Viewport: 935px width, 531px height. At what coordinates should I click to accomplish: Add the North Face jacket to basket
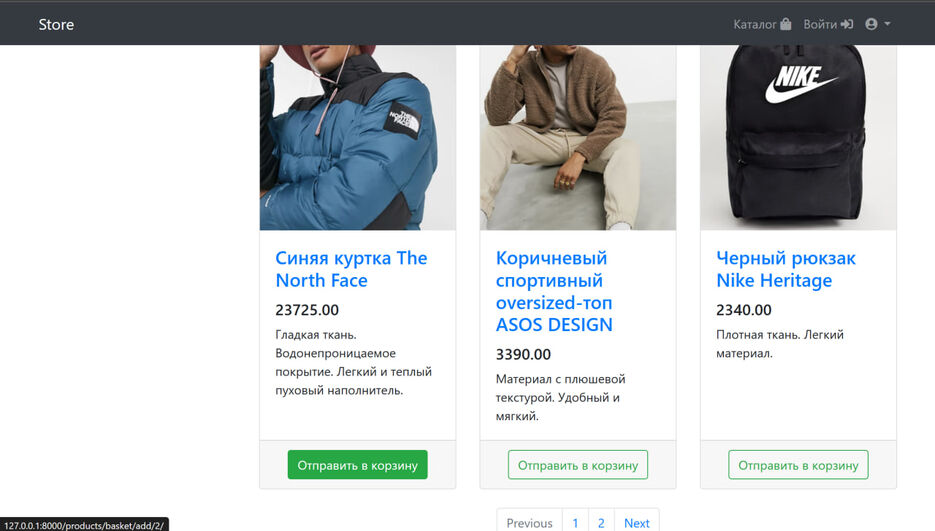coord(358,465)
